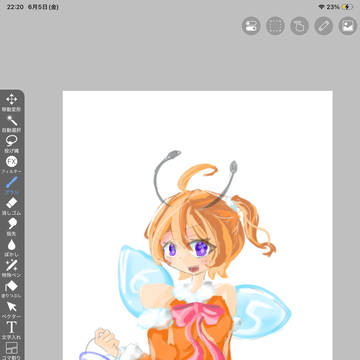
Task: Select the Vector (ベクター) arrow tool
Action: (x=12, y=310)
